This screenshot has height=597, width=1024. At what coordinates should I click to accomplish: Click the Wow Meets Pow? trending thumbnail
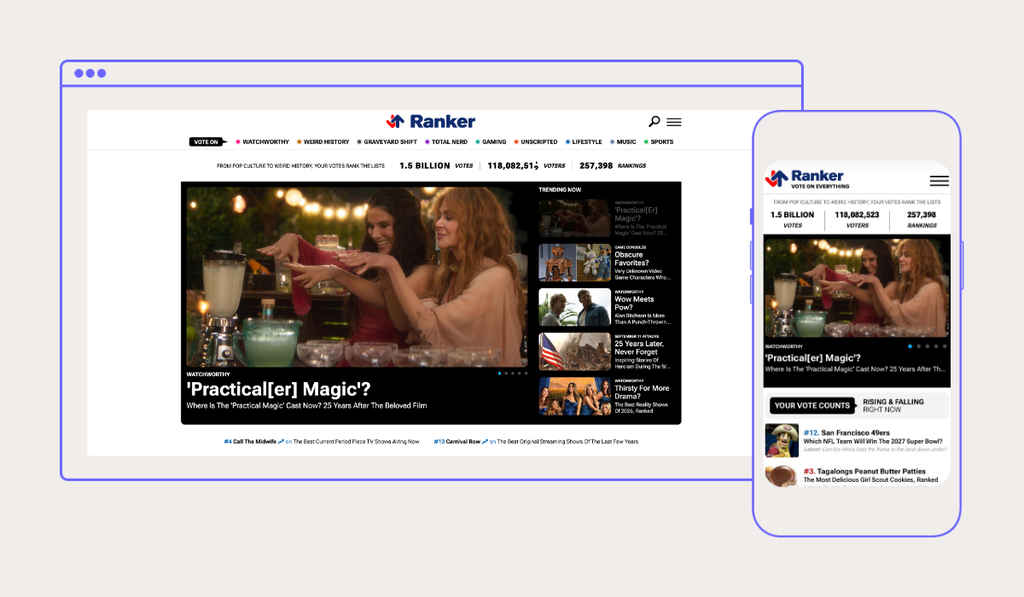click(574, 307)
